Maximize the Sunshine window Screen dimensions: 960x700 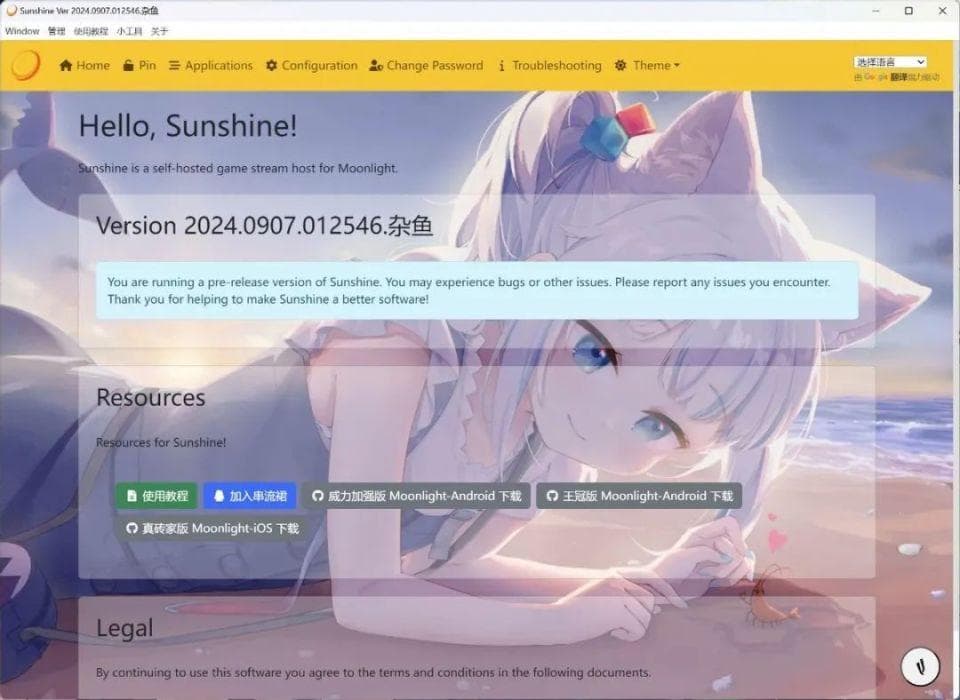click(x=909, y=10)
